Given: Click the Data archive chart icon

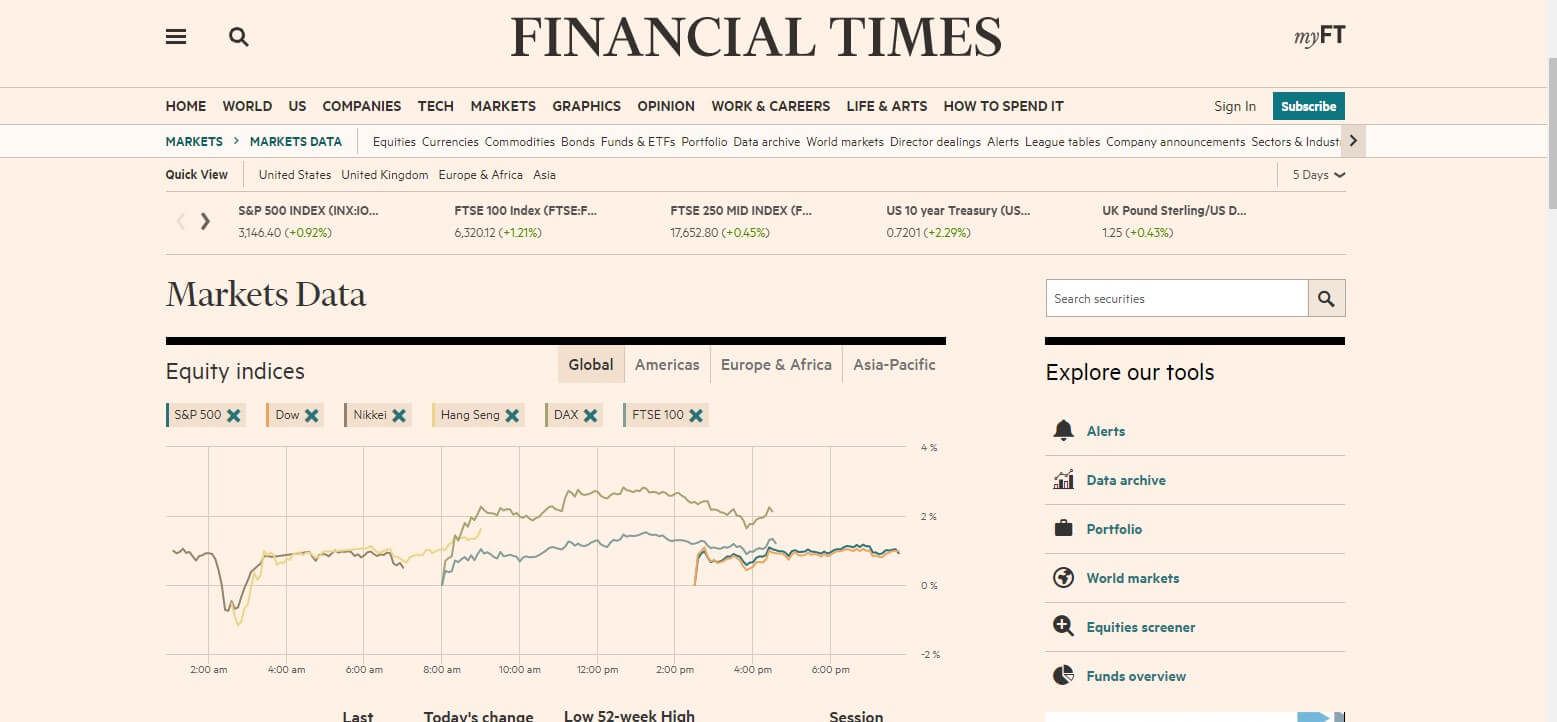Looking at the screenshot, I should [1063, 480].
